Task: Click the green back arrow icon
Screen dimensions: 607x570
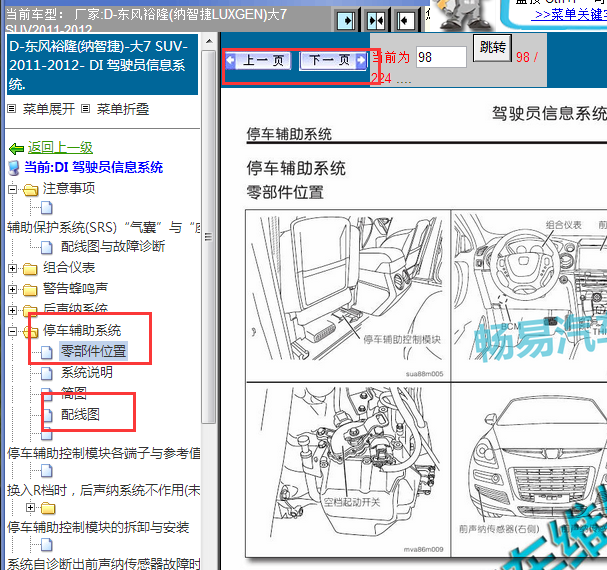Action: tap(16, 148)
